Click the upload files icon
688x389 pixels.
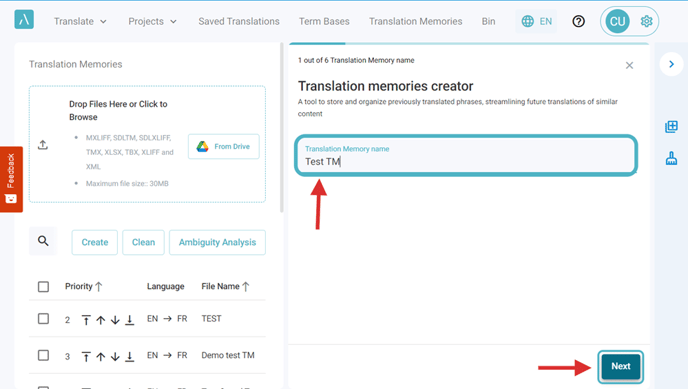pos(43,145)
